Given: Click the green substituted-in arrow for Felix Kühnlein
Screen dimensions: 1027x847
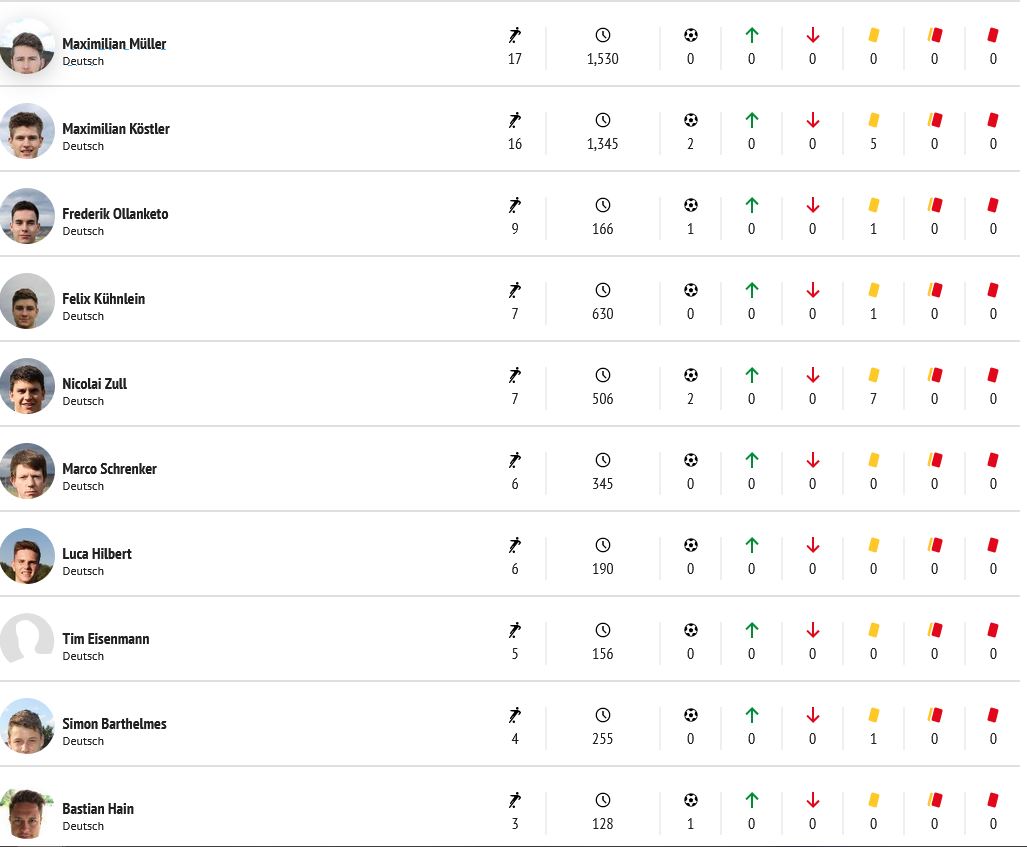Looking at the screenshot, I should [751, 290].
